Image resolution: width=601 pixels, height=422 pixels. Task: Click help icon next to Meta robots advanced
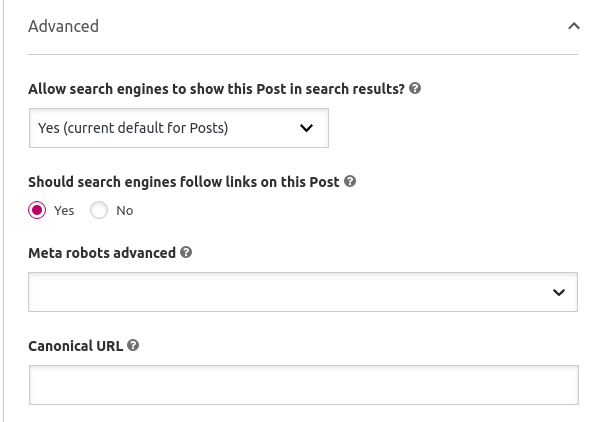186,252
